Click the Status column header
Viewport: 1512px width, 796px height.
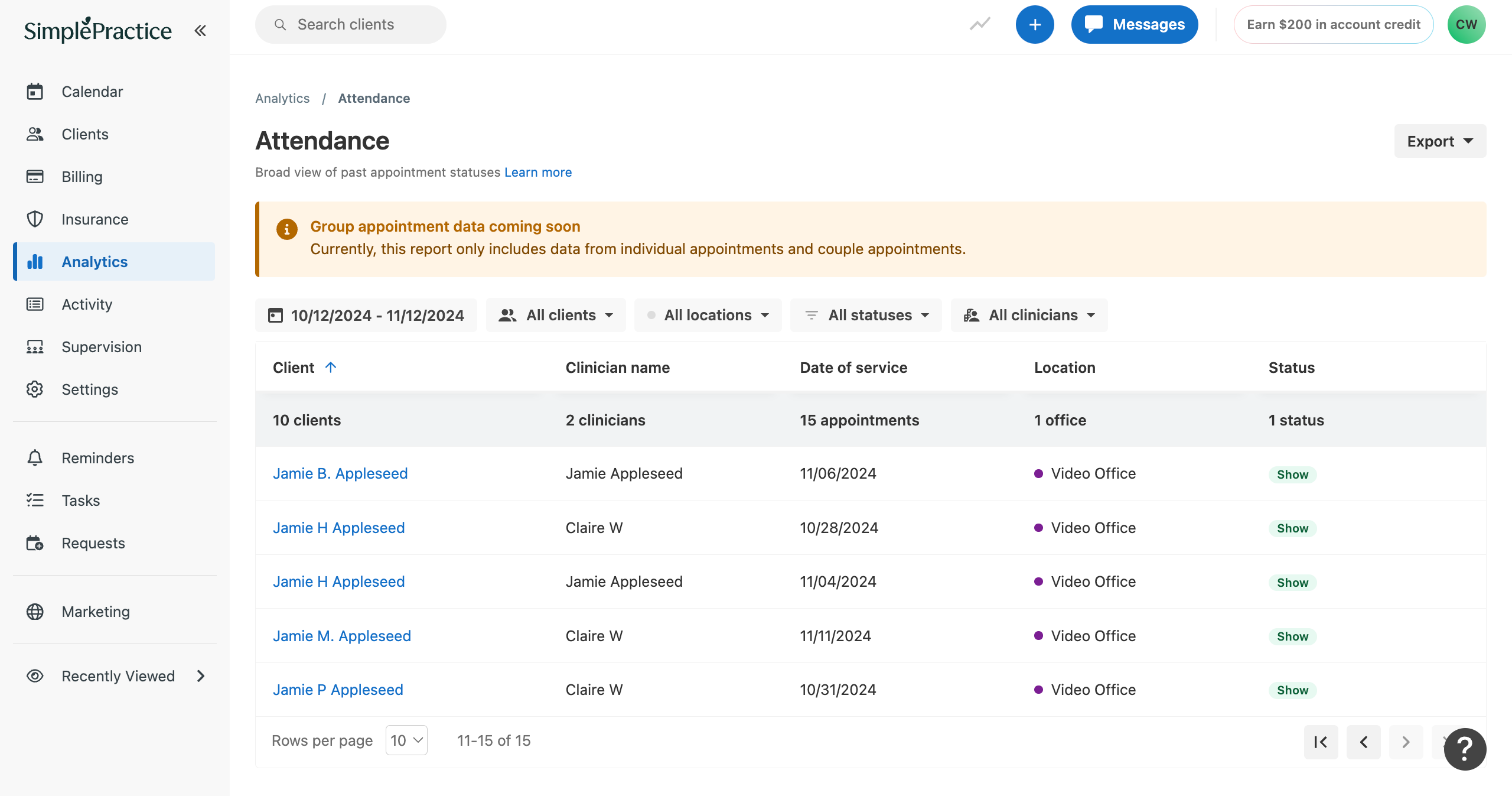(x=1292, y=368)
